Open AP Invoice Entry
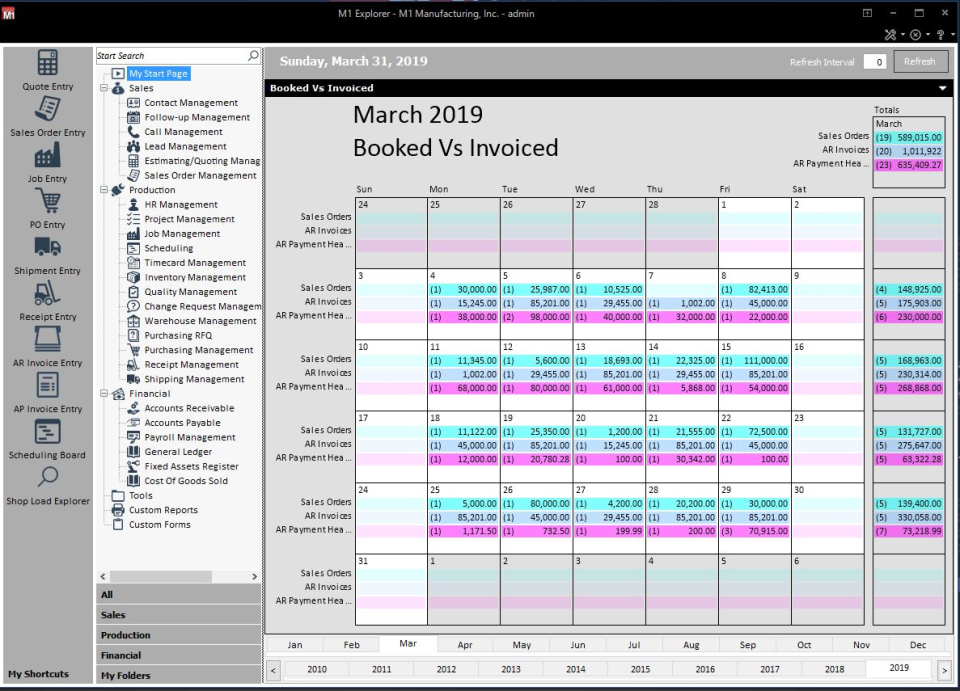Image resolution: width=960 pixels, height=691 pixels. click(47, 395)
